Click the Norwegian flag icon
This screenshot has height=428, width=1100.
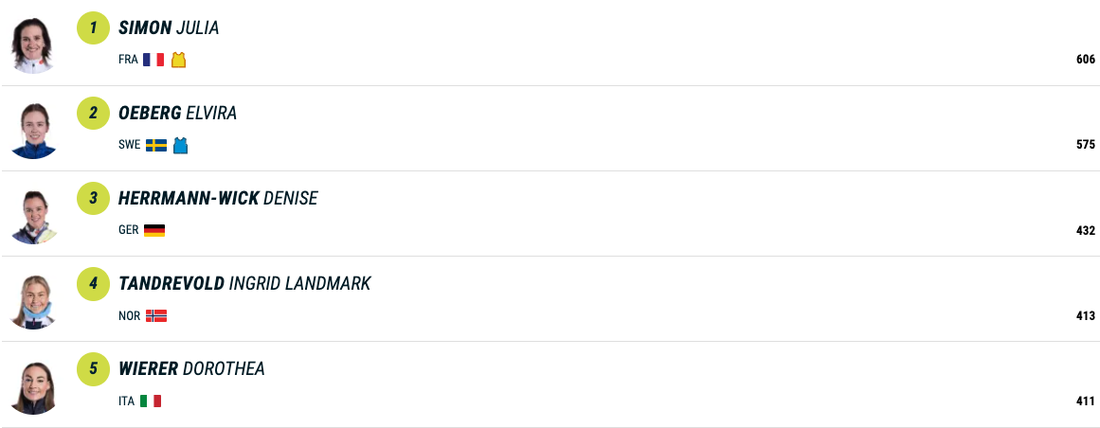coord(156,316)
